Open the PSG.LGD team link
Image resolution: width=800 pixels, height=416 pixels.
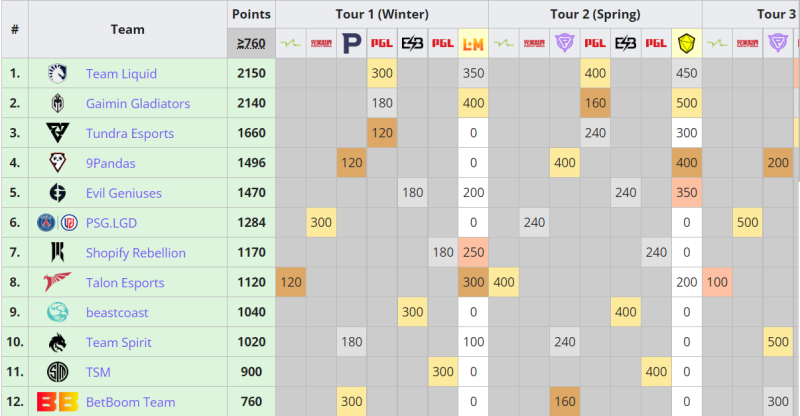click(123, 223)
